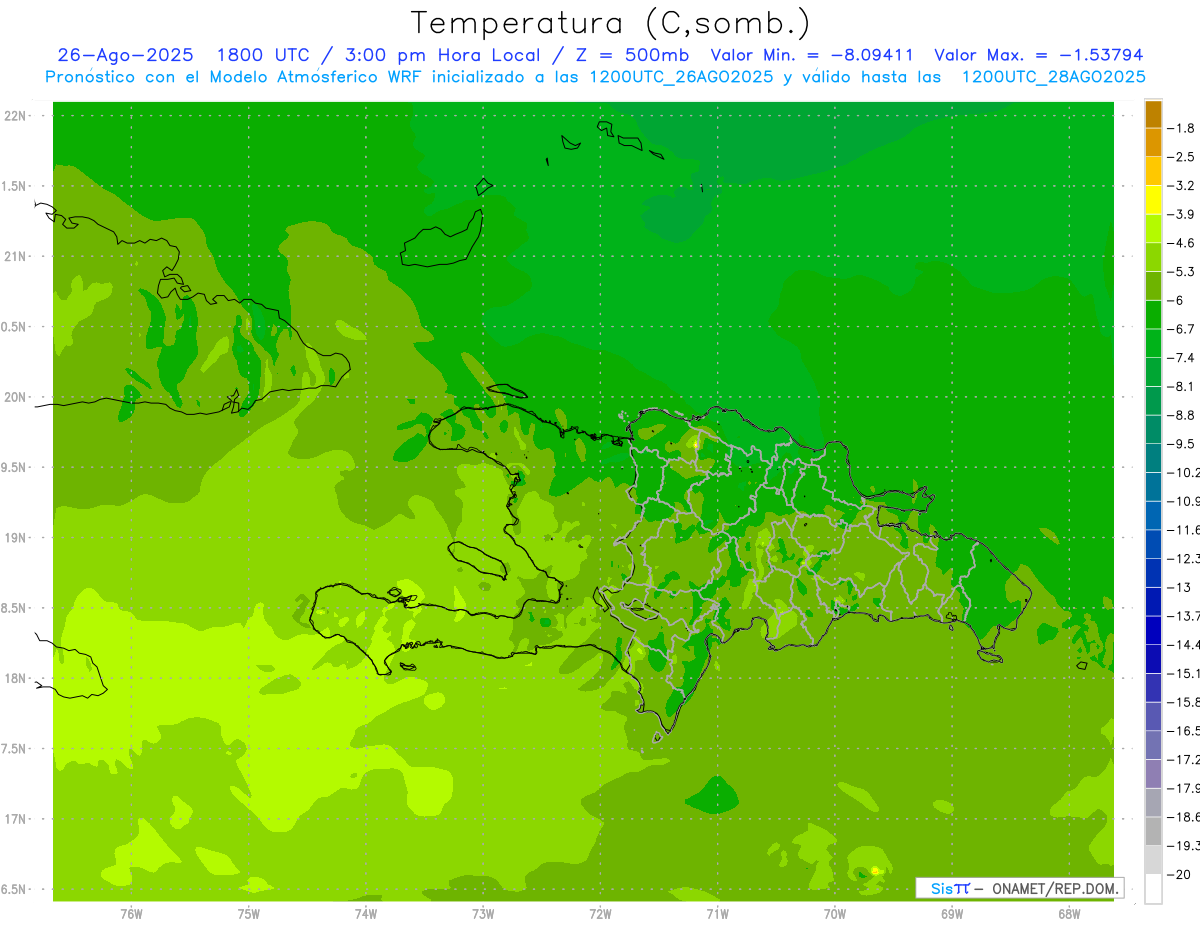Click the "19N" latitude label
Viewport: 1200px width, 927px height.
[x=17, y=537]
